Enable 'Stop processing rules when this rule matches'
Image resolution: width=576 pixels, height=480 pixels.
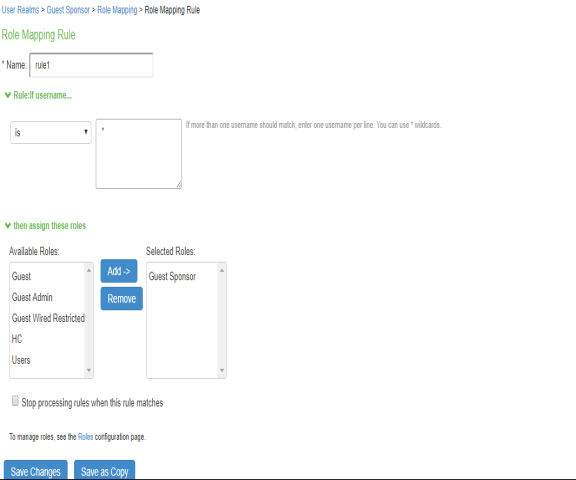[15, 401]
